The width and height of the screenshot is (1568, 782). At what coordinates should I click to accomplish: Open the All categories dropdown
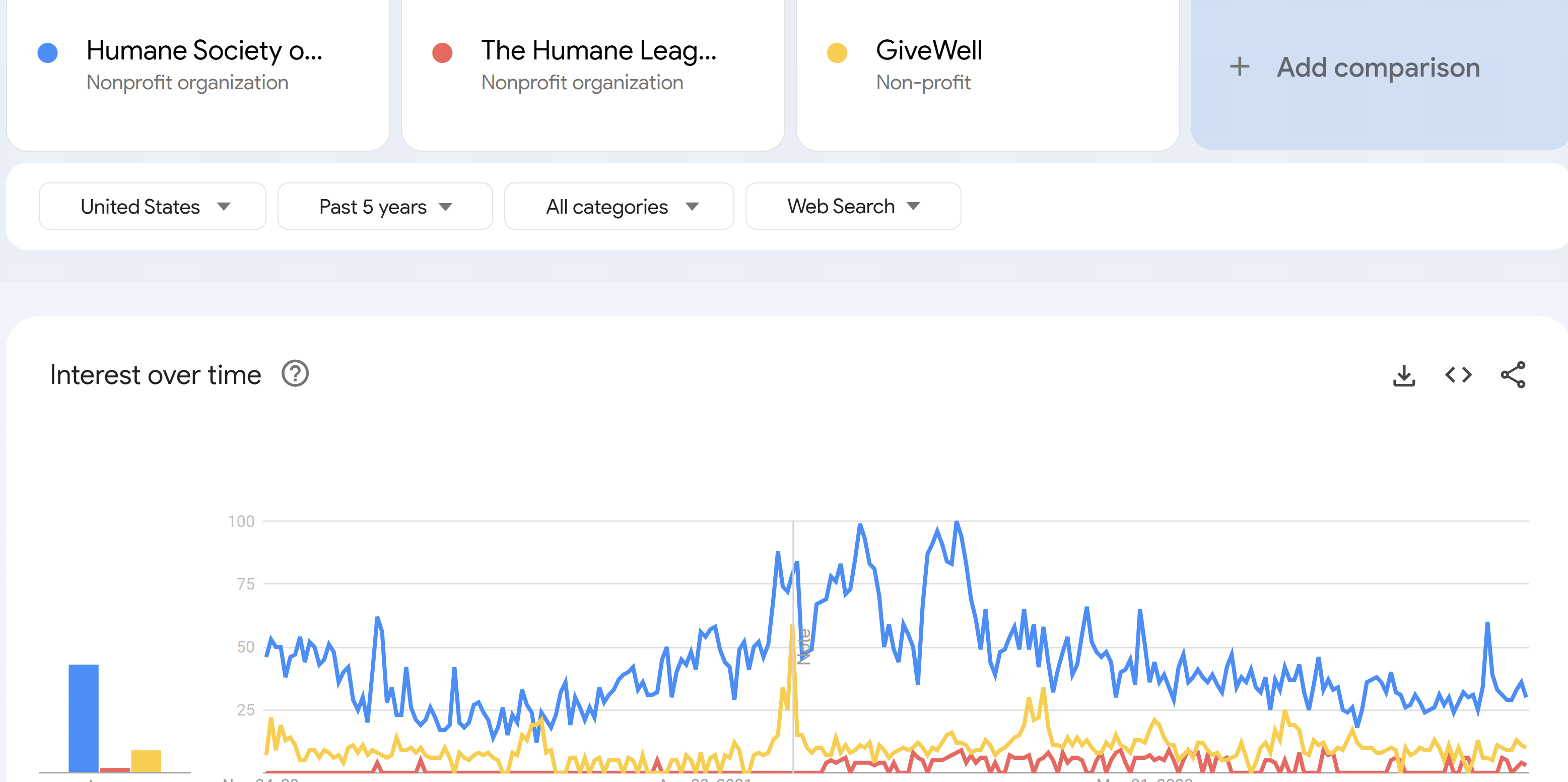point(619,207)
